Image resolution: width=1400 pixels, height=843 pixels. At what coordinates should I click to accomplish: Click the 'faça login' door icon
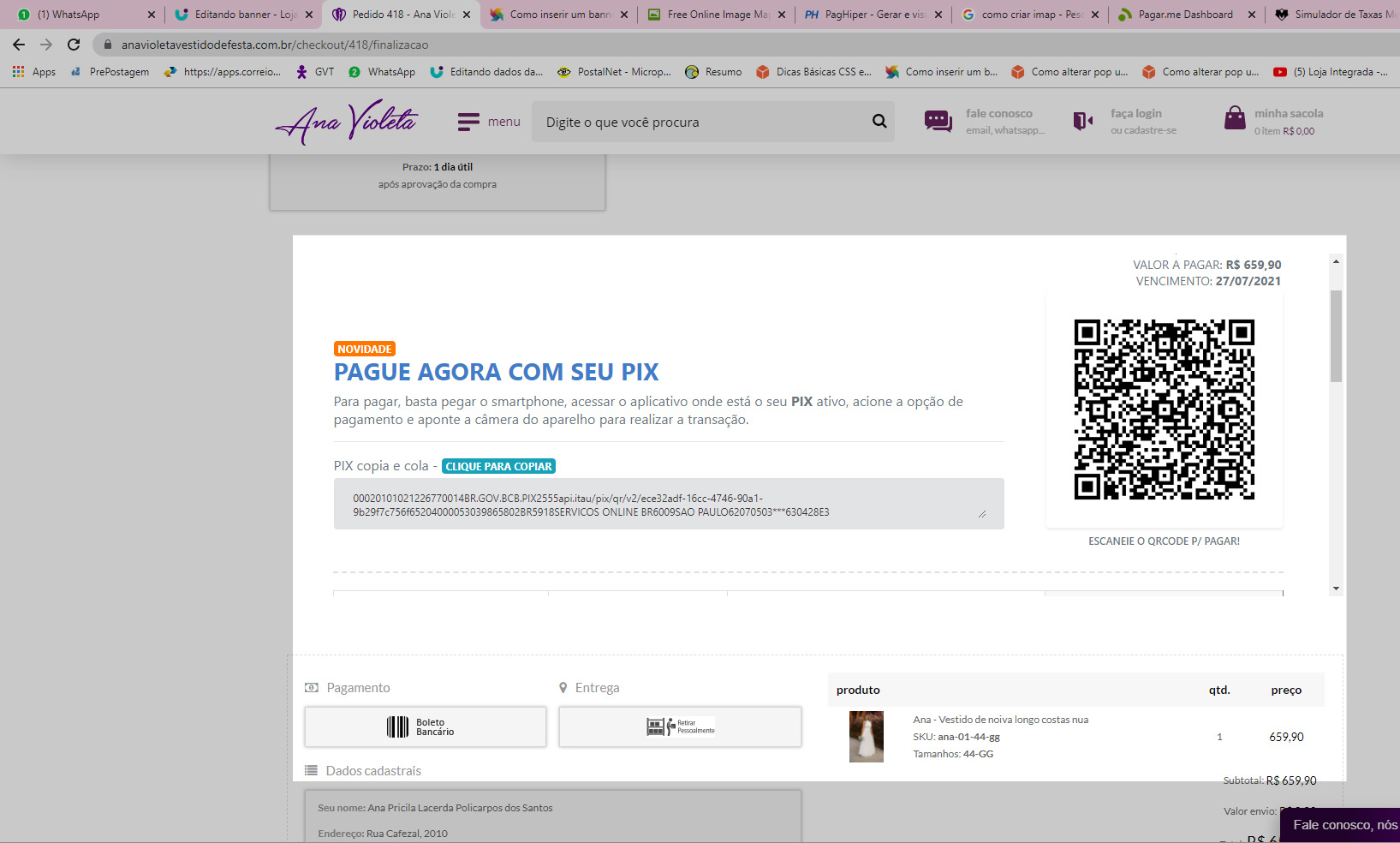coord(1082,122)
